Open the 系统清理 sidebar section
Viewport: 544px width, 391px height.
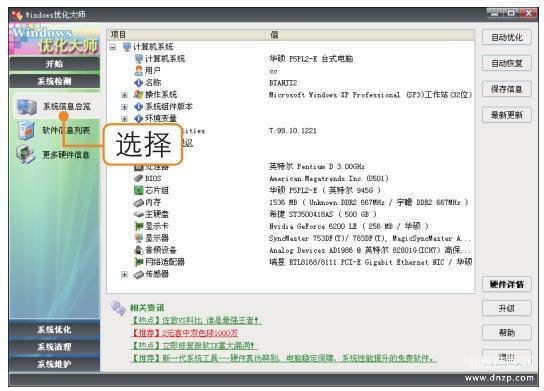click(54, 347)
